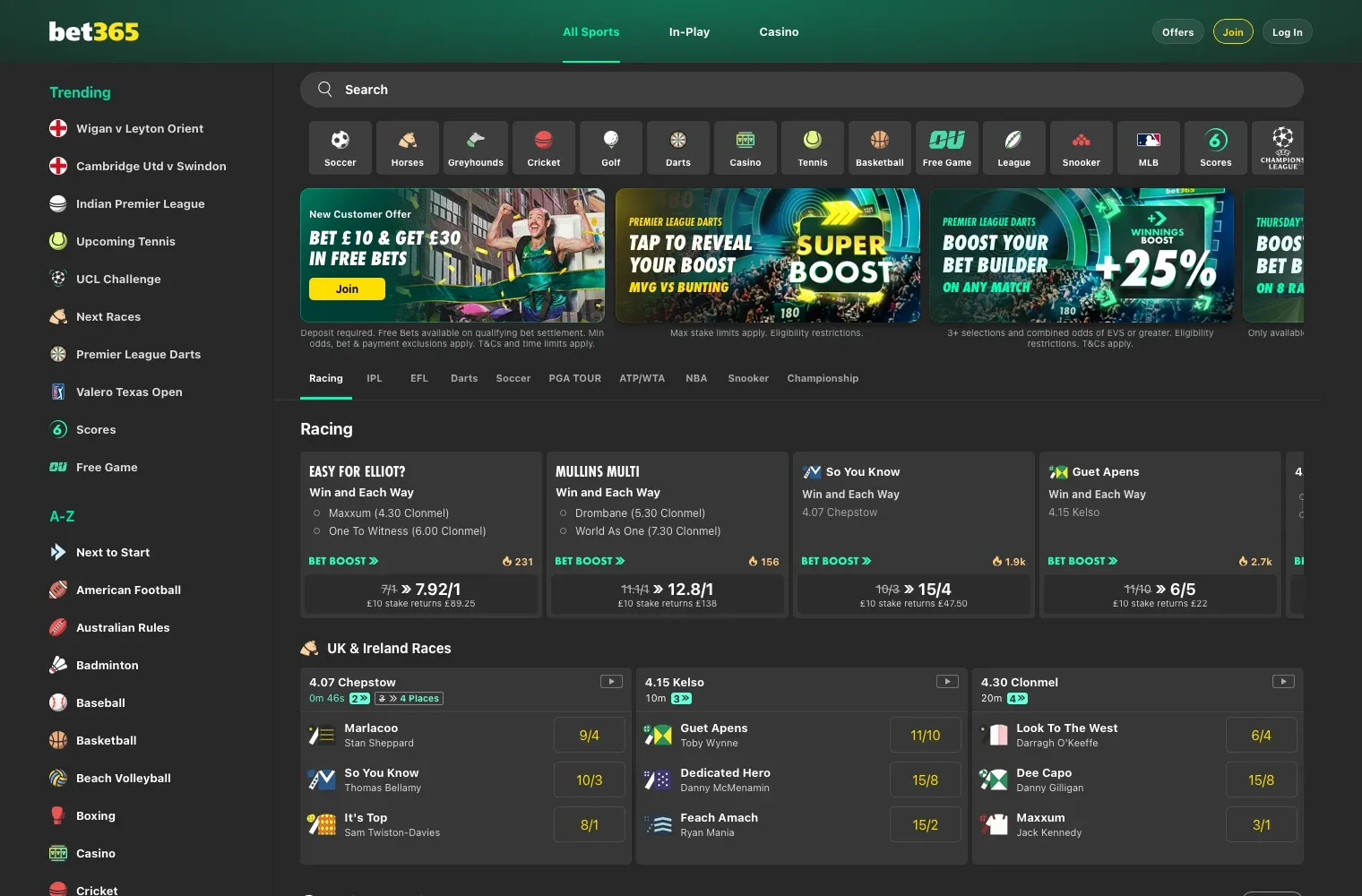Open the Casino icon tile in carousel
Viewport: 1362px width, 896px height.
[746, 147]
